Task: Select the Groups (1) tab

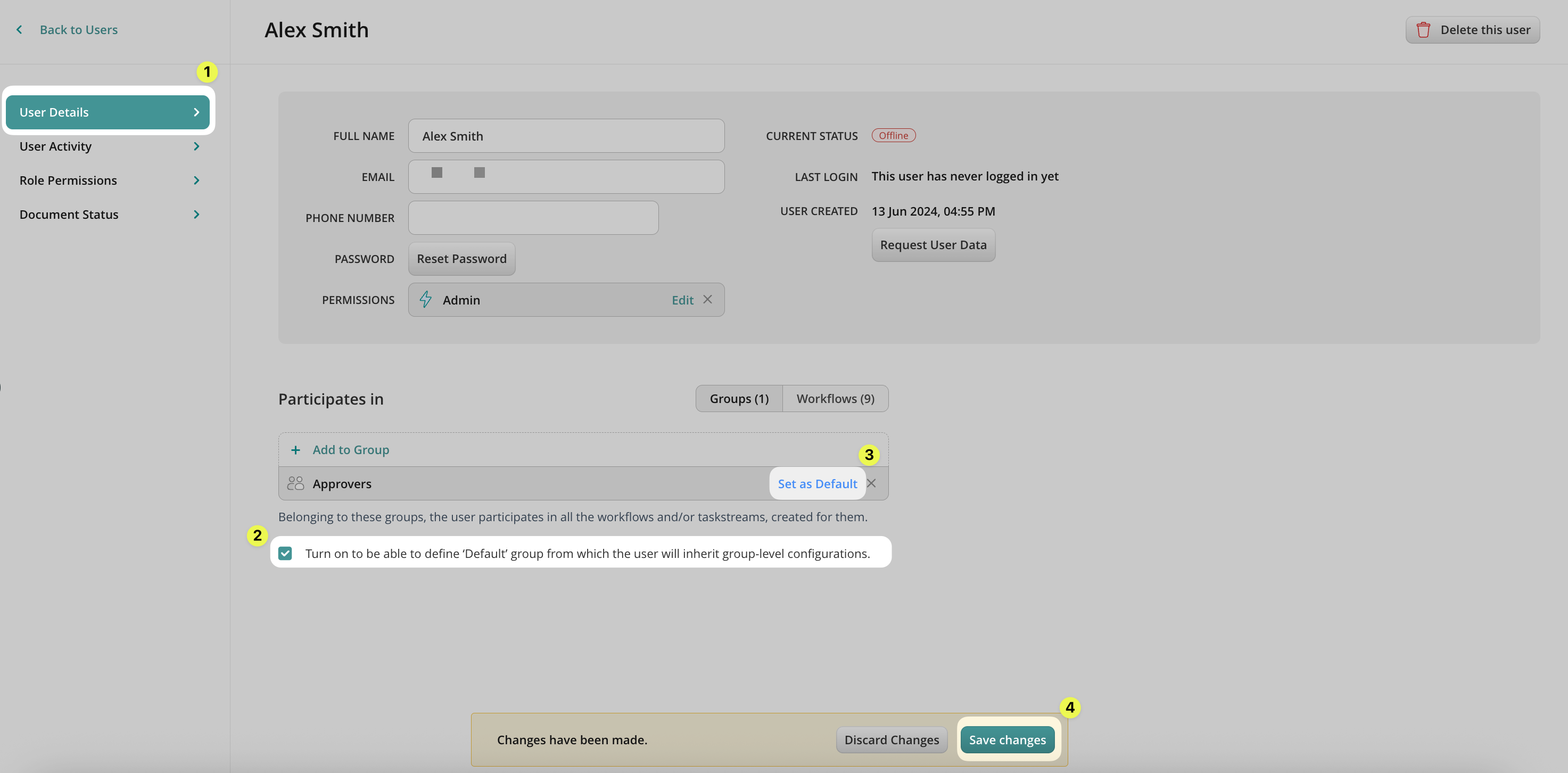Action: point(739,399)
